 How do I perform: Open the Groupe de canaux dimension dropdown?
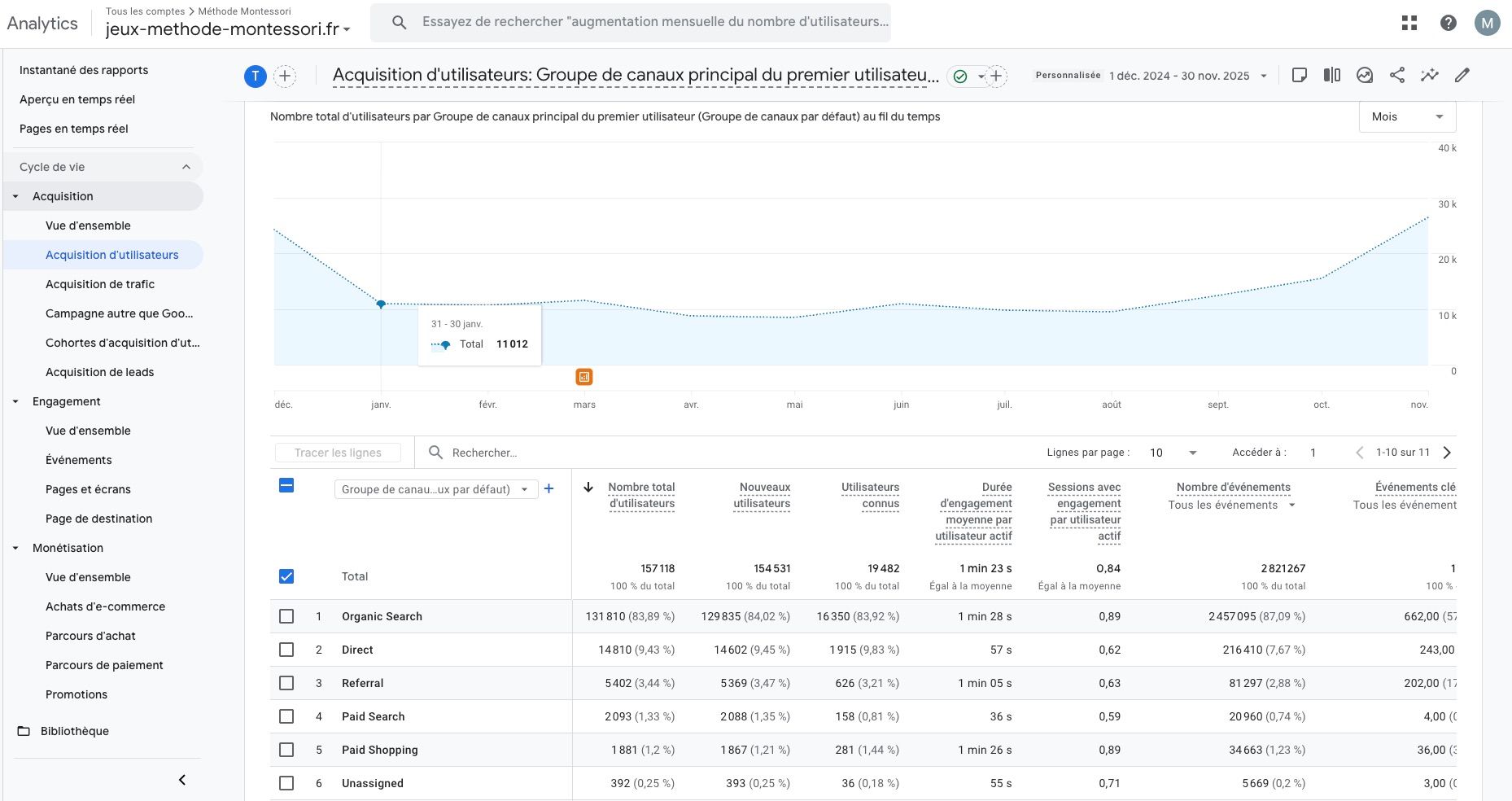[435, 489]
